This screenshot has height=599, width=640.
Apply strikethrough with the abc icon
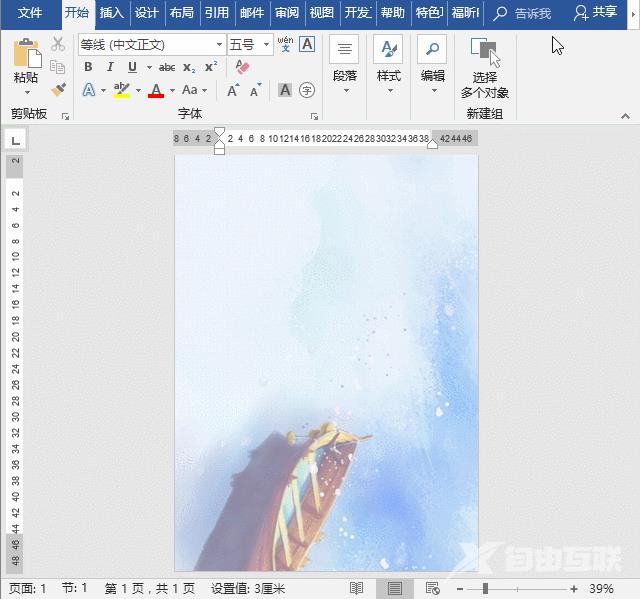[167, 67]
